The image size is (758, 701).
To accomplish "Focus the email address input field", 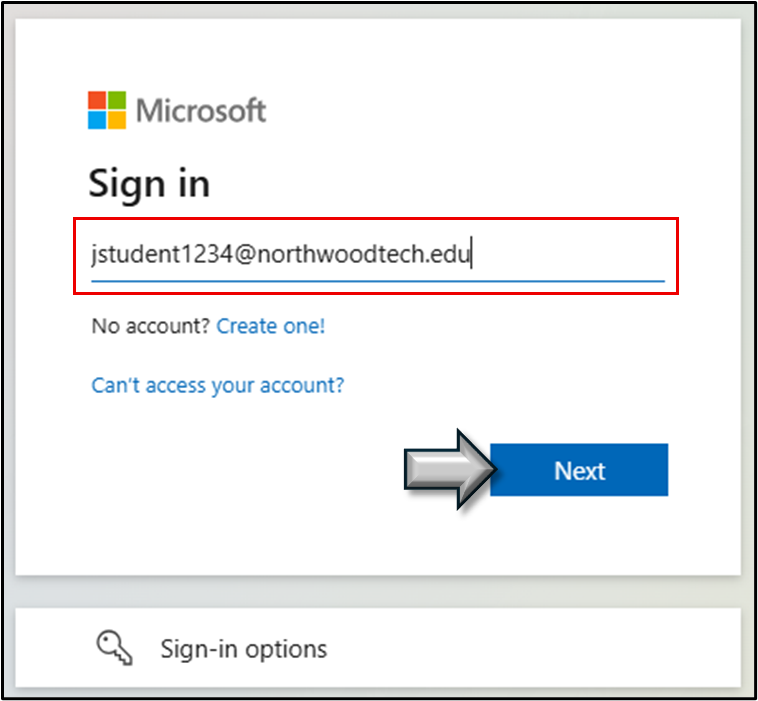I will [x=378, y=256].
